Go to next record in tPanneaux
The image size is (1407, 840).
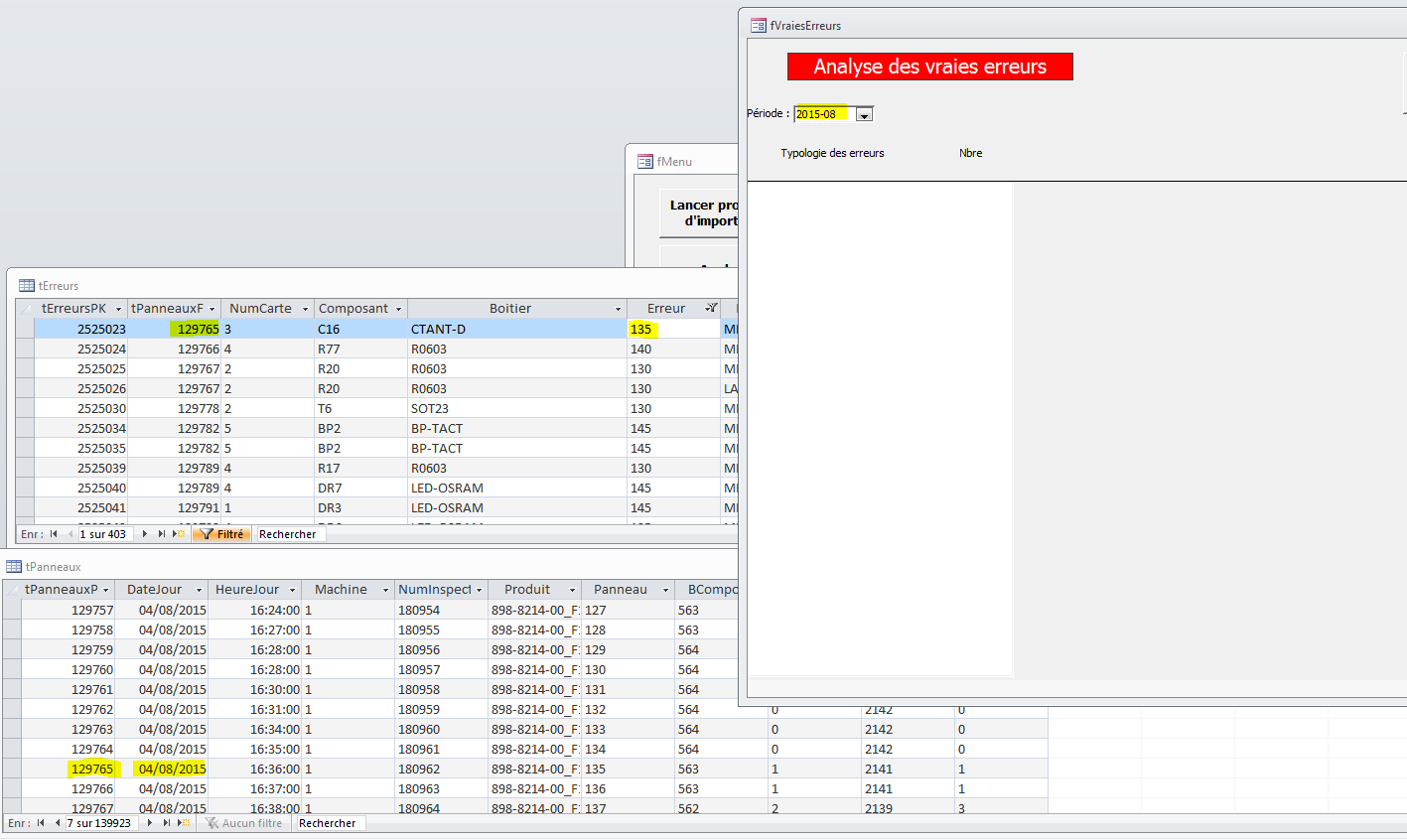pos(150,823)
